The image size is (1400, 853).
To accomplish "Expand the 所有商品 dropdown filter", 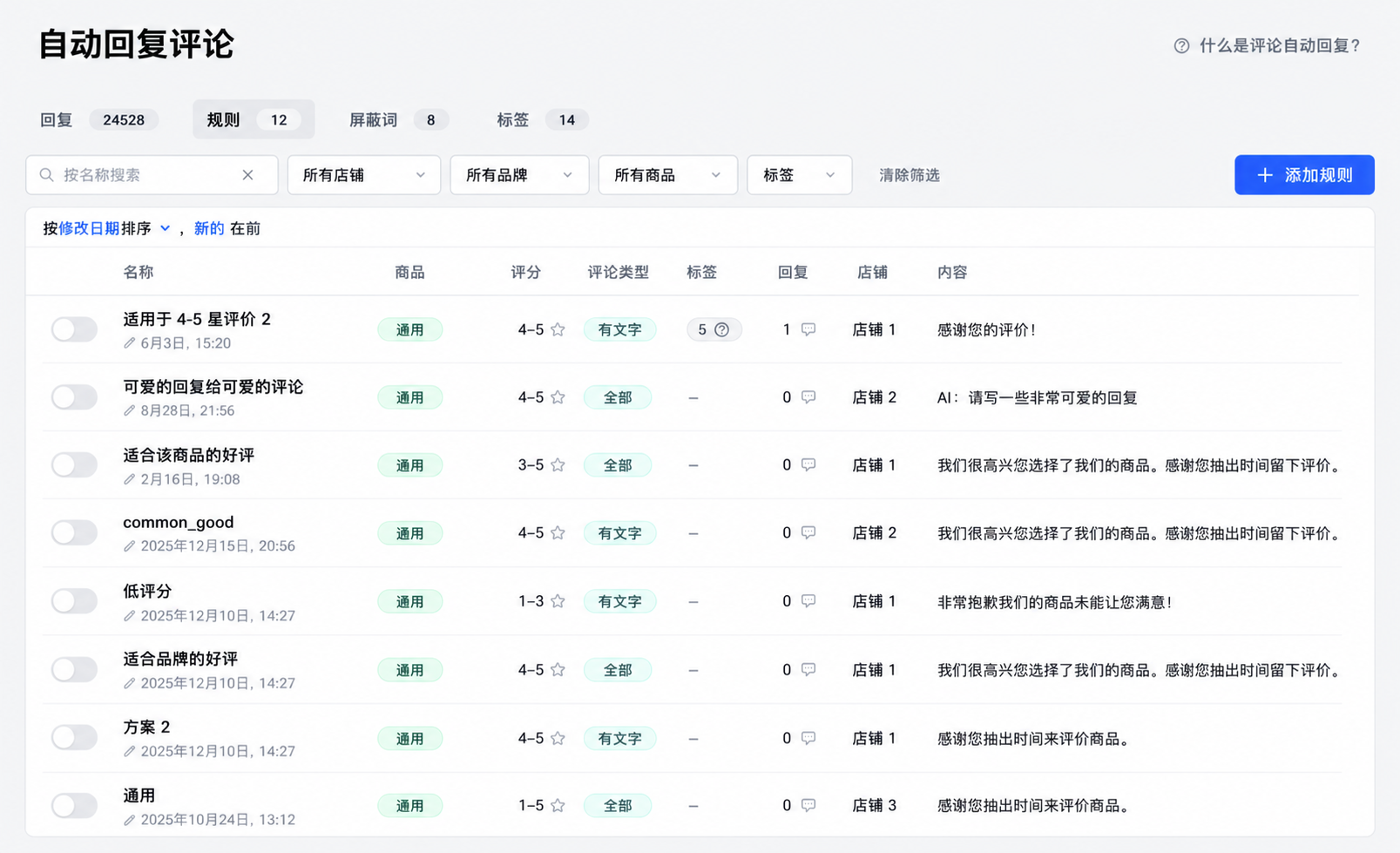I will pos(668,175).
